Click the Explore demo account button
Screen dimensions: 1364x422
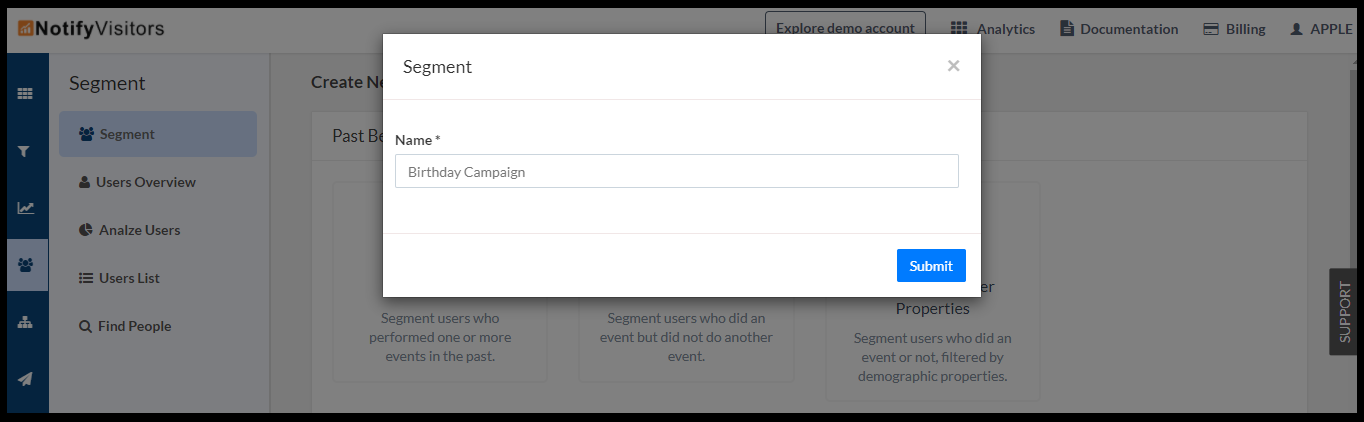845,29
